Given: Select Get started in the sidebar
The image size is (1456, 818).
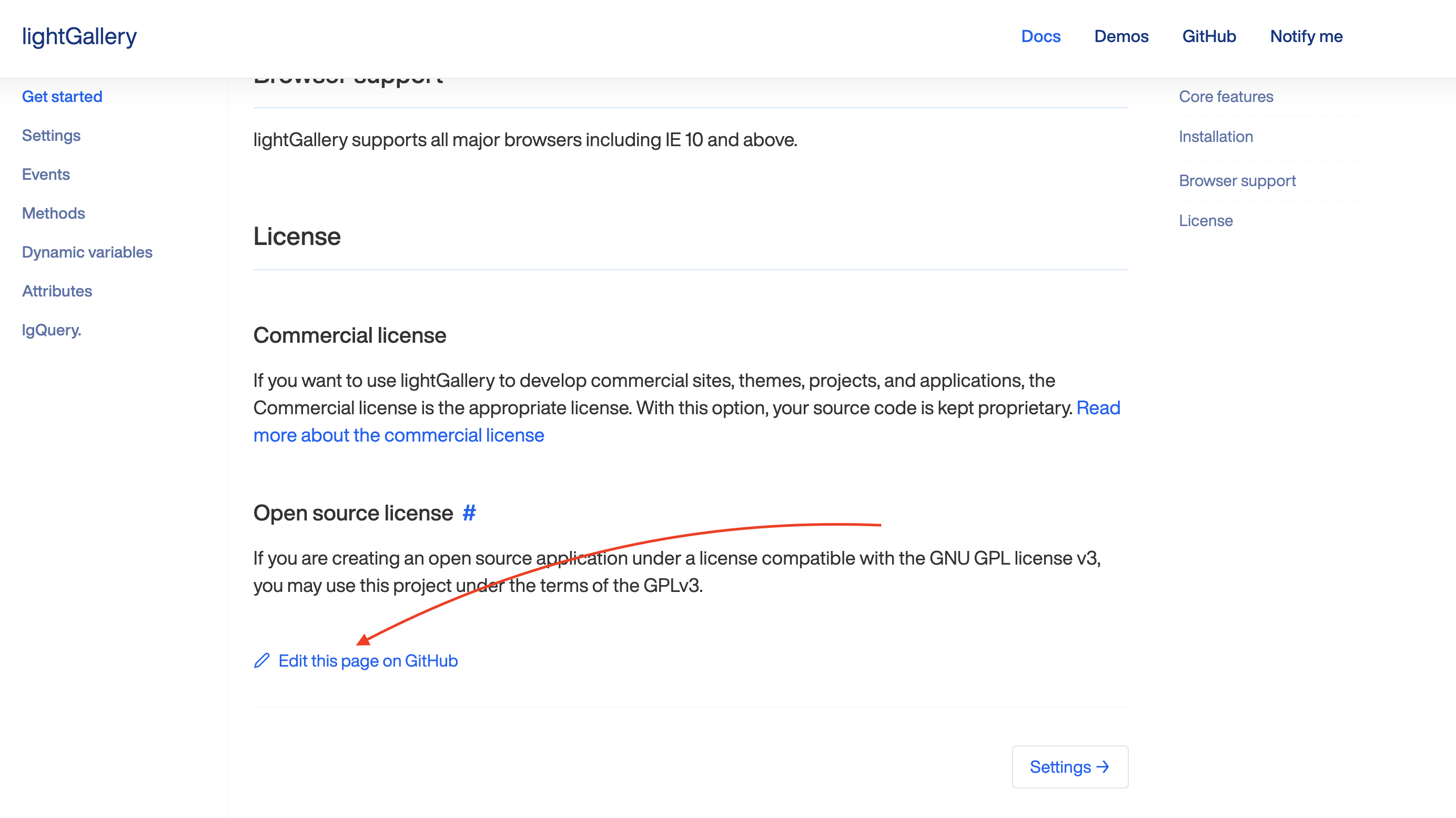Looking at the screenshot, I should click(62, 96).
